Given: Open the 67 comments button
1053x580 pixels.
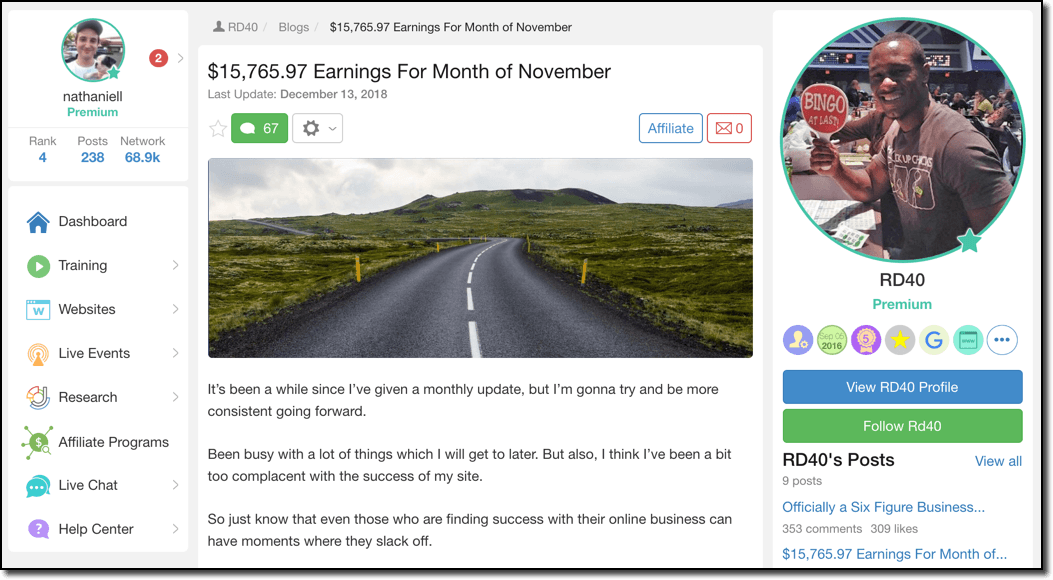Looking at the screenshot, I should click(x=259, y=128).
